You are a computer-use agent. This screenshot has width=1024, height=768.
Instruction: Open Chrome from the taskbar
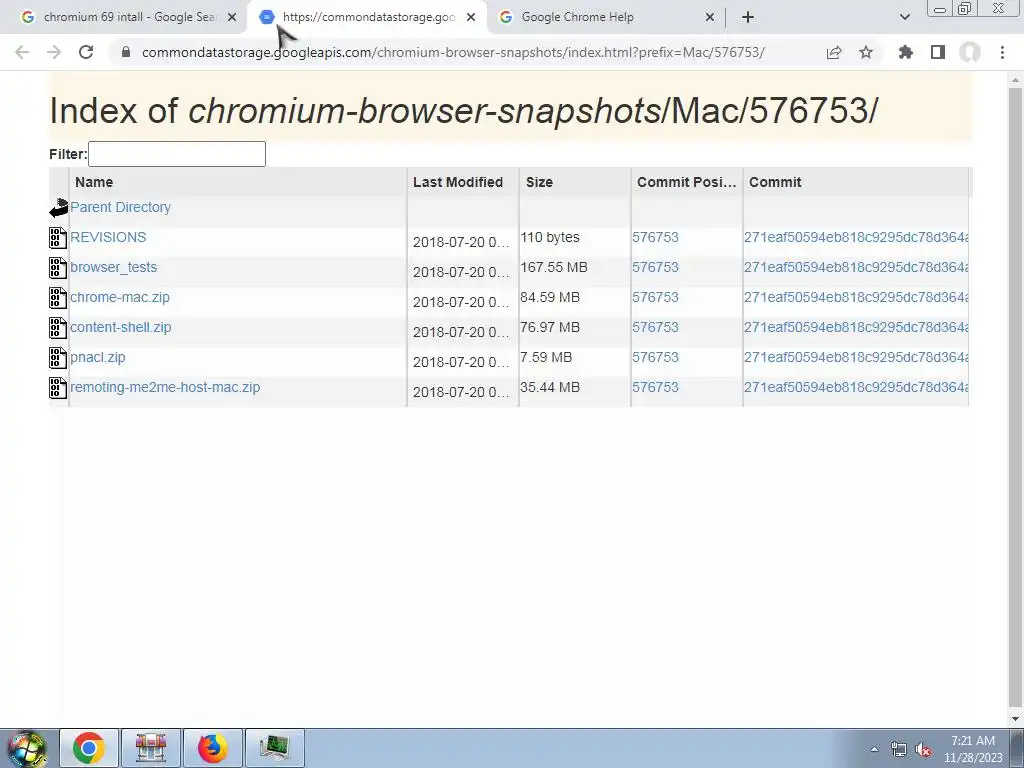pyautogui.click(x=89, y=748)
